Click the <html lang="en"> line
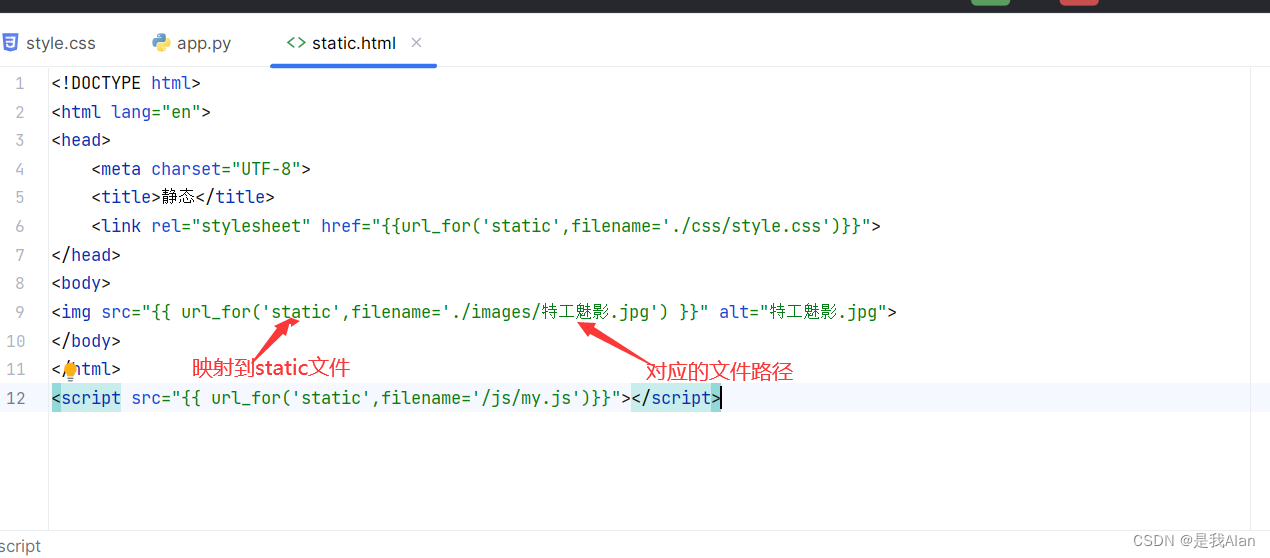 coord(131,112)
